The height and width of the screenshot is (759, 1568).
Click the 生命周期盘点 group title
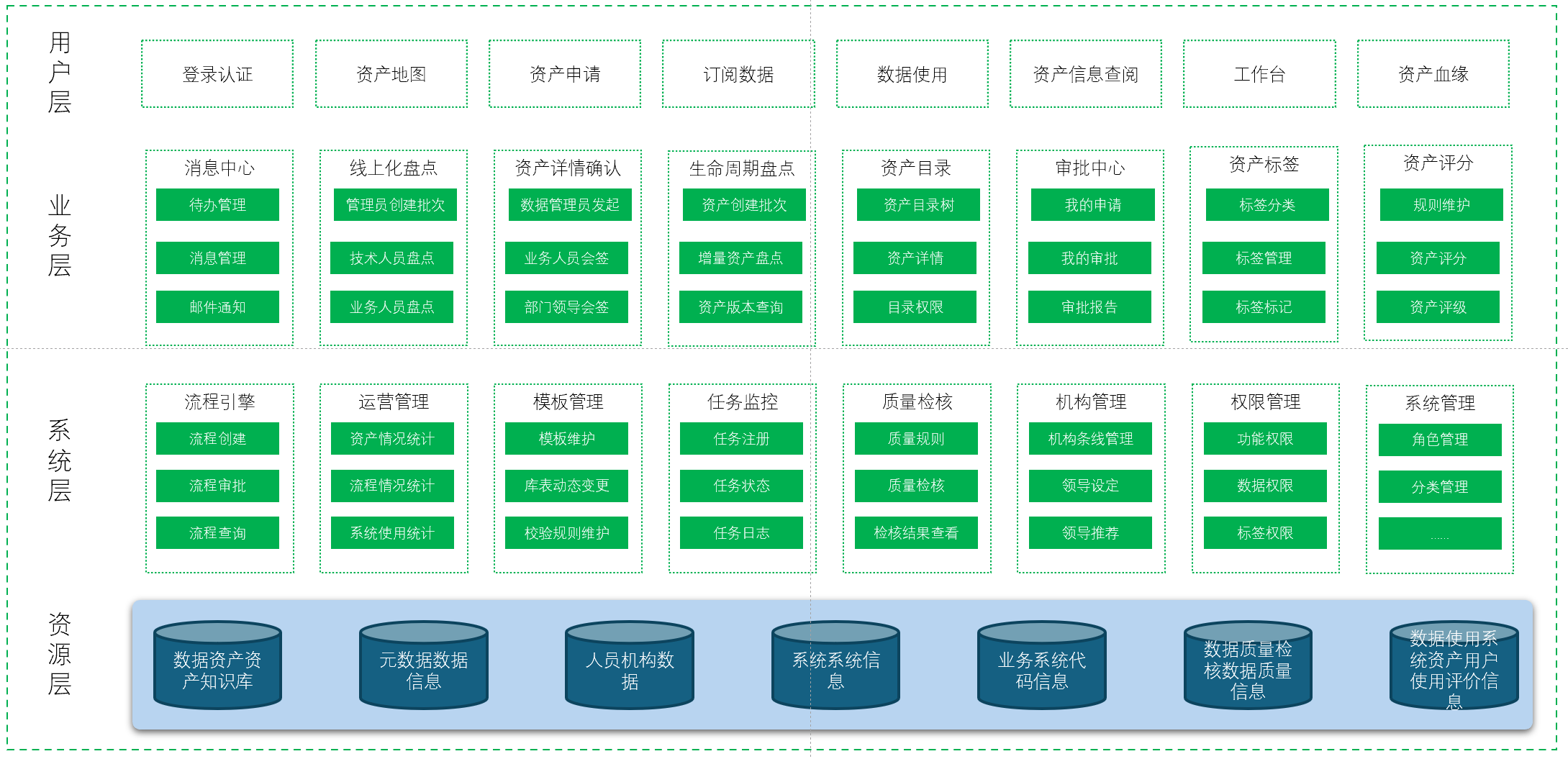click(742, 168)
